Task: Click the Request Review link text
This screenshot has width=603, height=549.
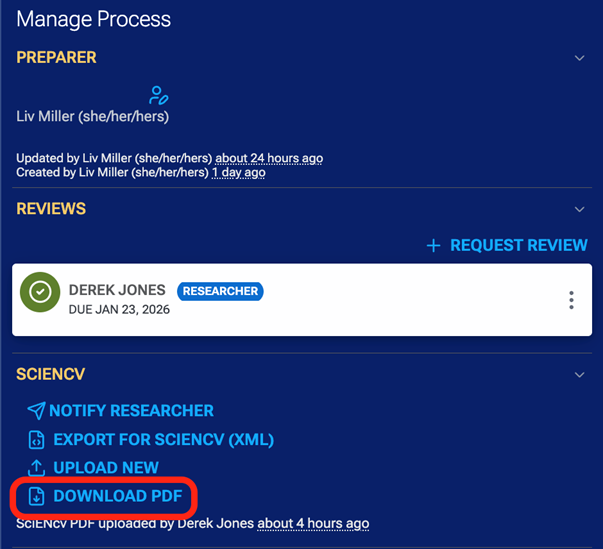Action: [518, 245]
